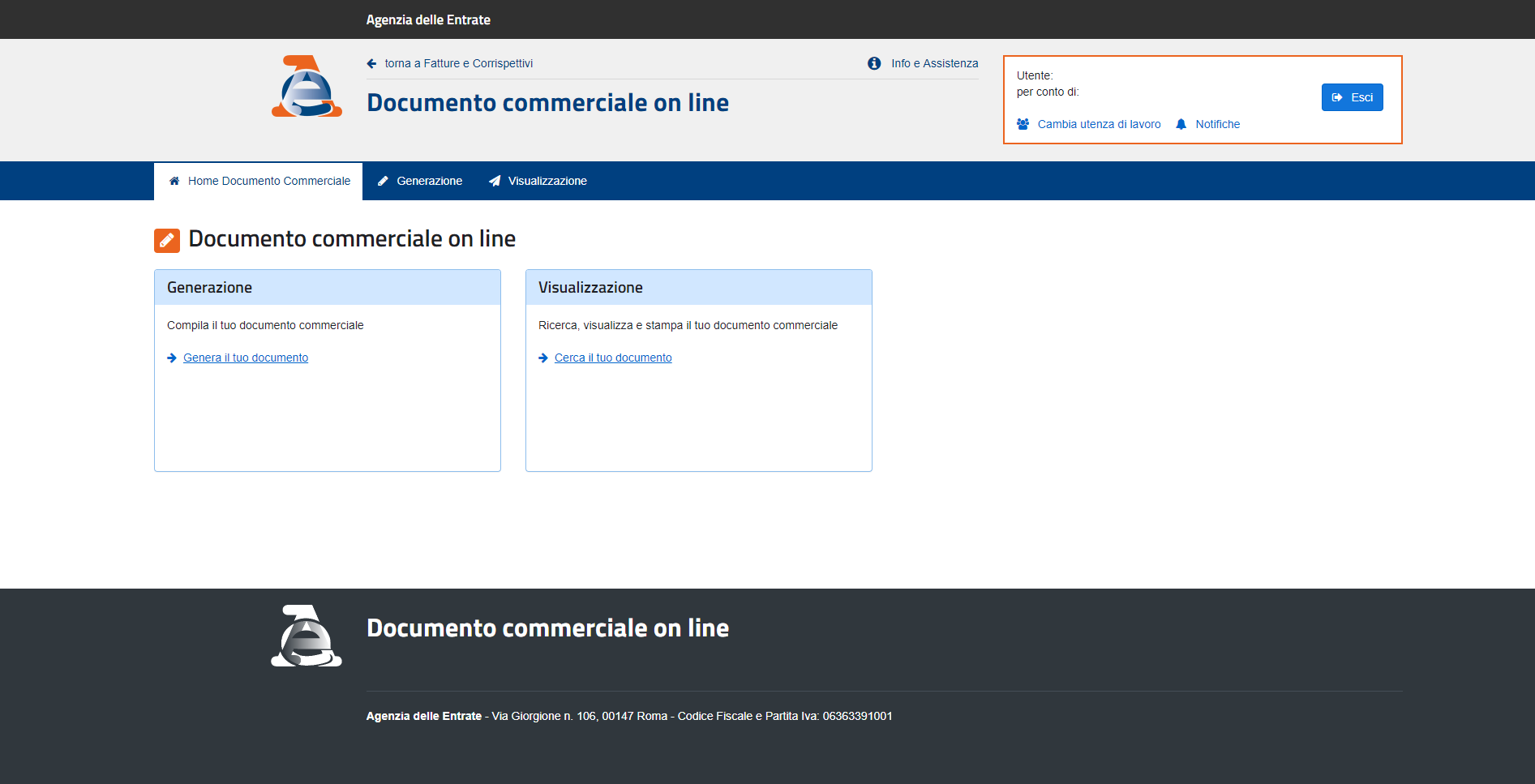Log out with the Esci button

coord(1352,97)
